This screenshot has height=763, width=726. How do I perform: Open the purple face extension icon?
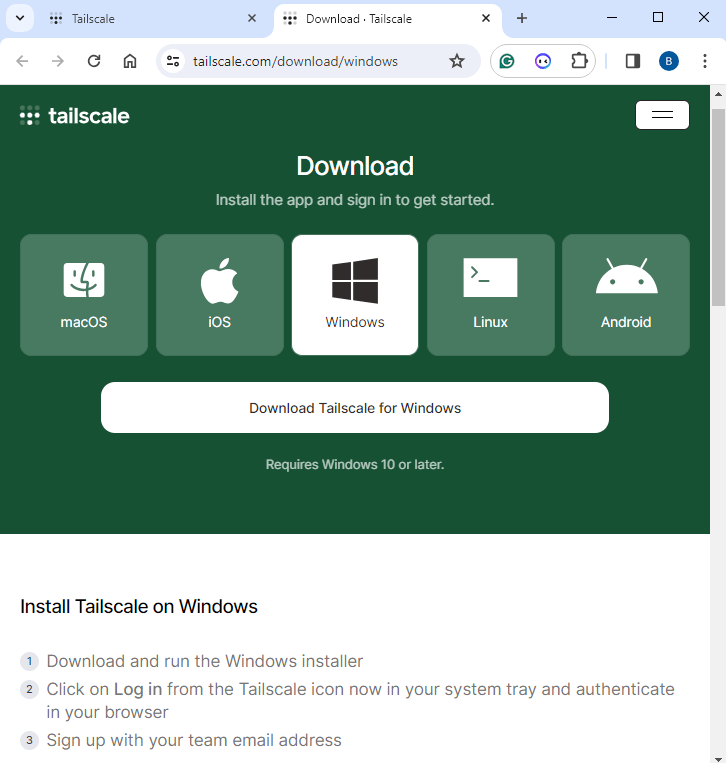tap(543, 61)
